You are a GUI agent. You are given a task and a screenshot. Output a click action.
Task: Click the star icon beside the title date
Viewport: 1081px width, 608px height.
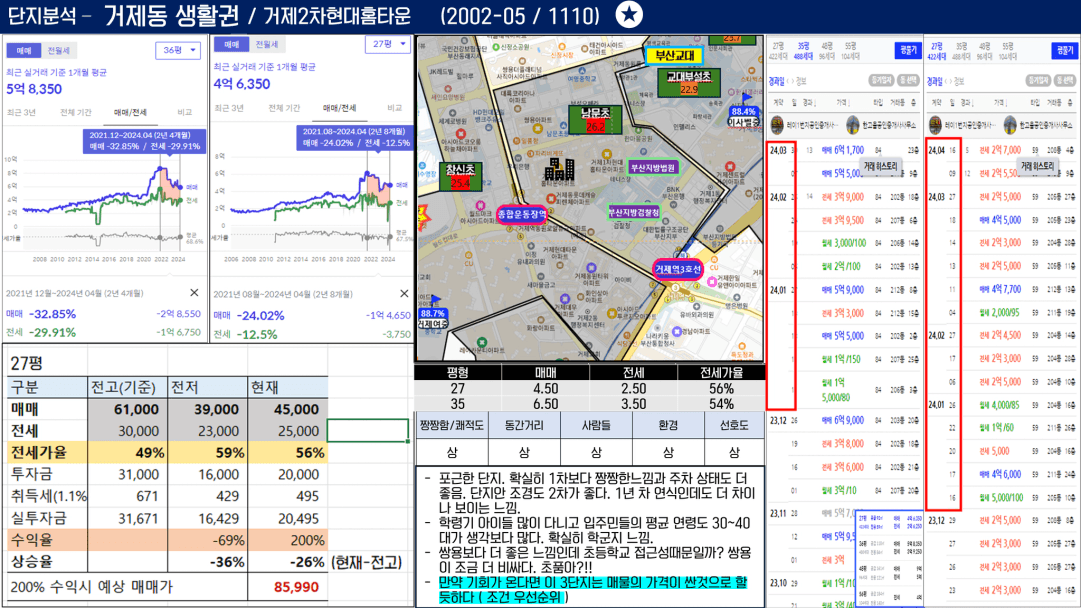629,14
